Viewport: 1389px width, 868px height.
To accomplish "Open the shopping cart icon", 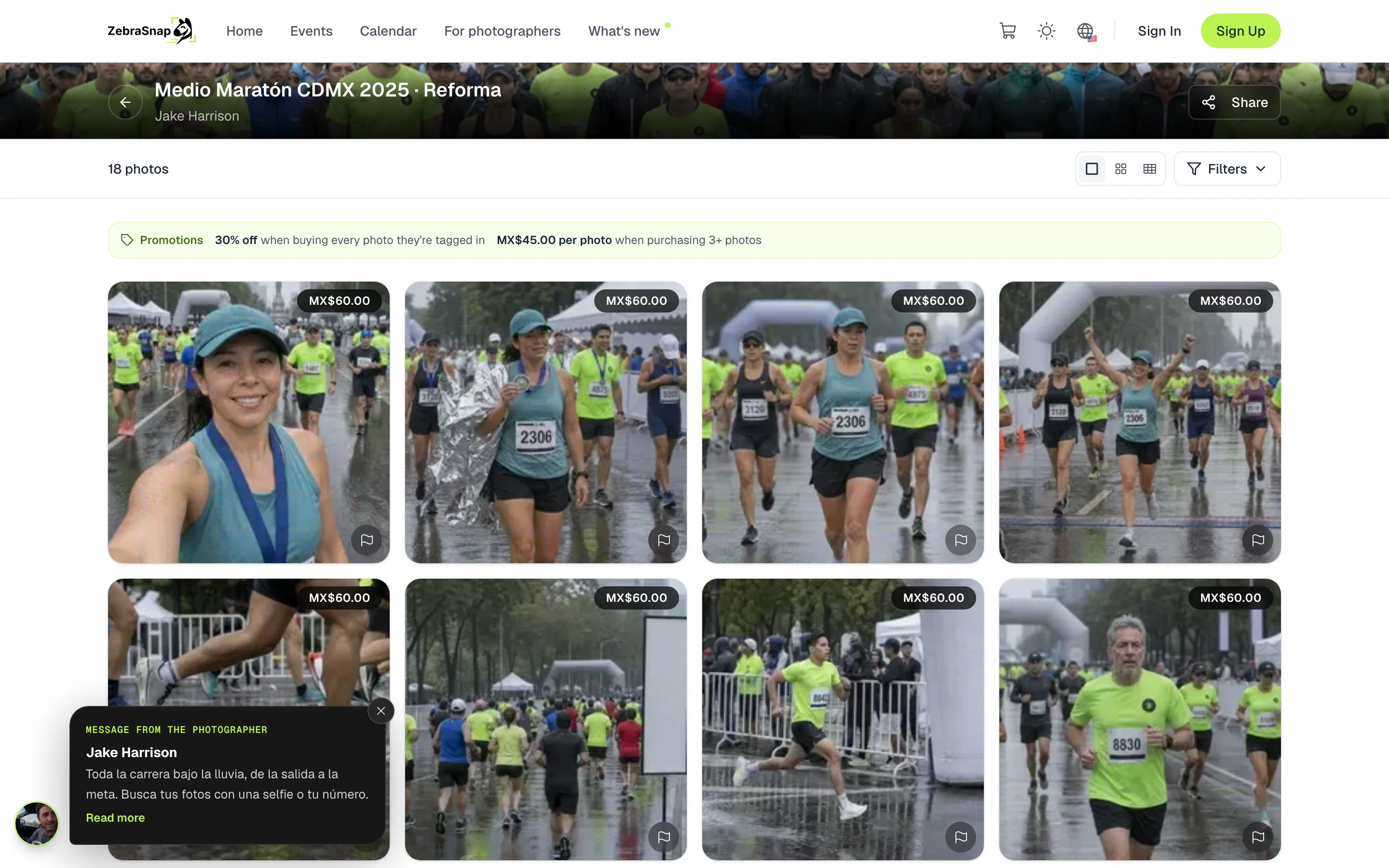I will 1008,31.
